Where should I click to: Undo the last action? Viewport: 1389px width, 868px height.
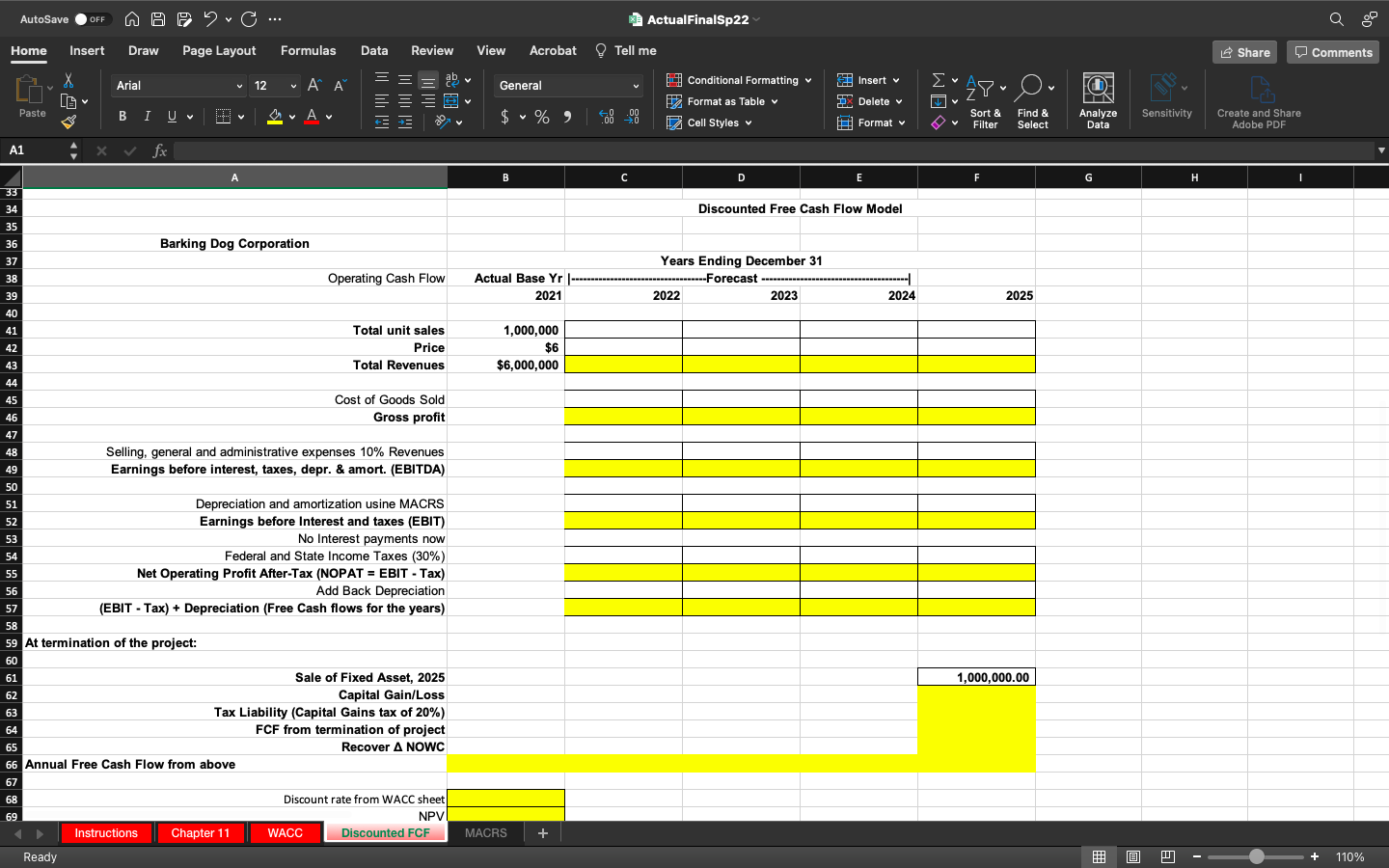pos(209,19)
